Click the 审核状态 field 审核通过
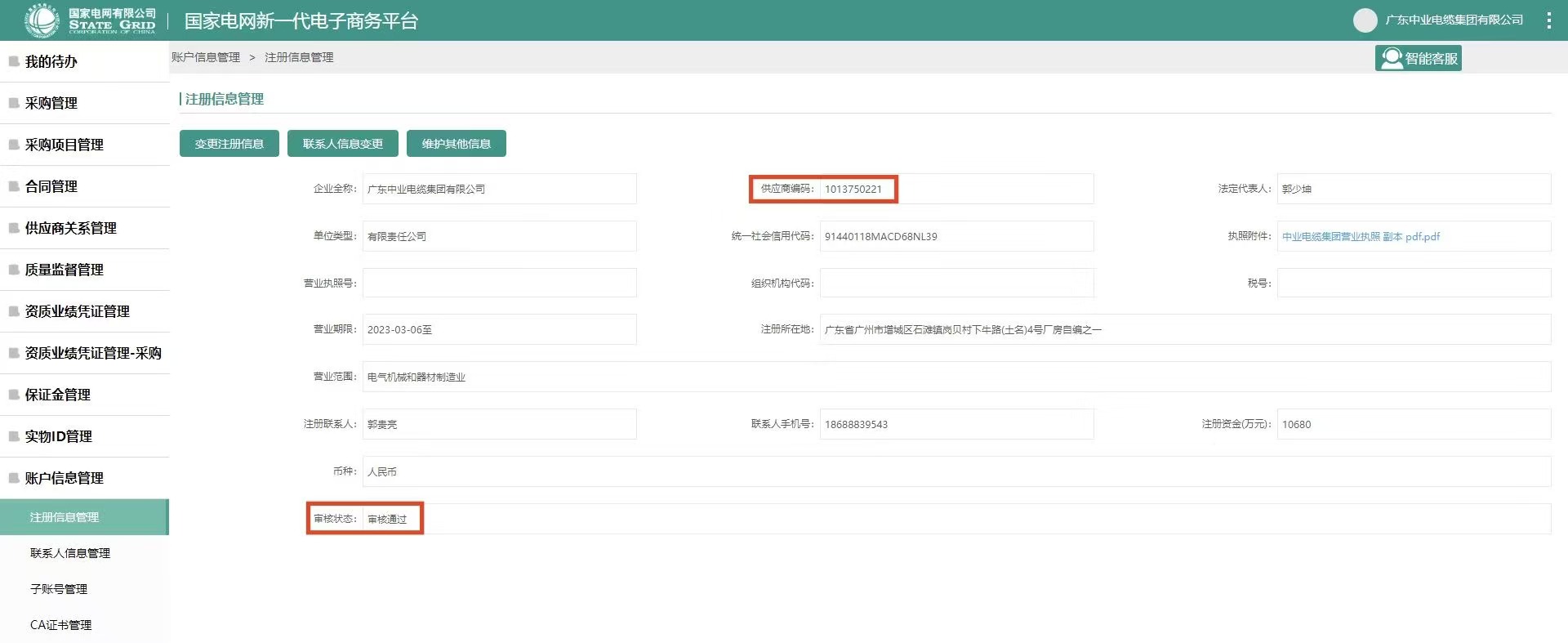1568x643 pixels. pos(956,519)
